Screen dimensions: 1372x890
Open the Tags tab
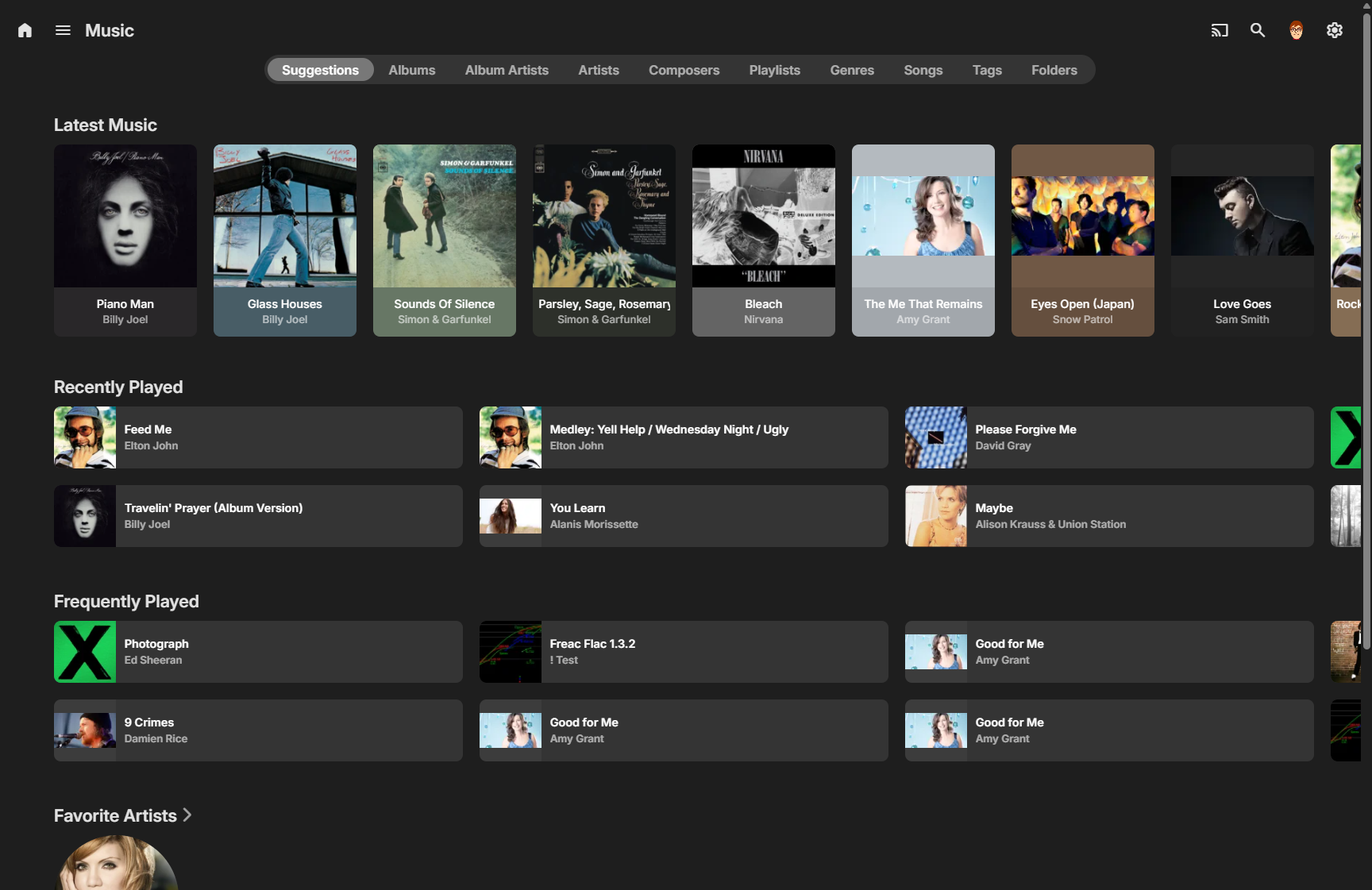[x=987, y=70]
